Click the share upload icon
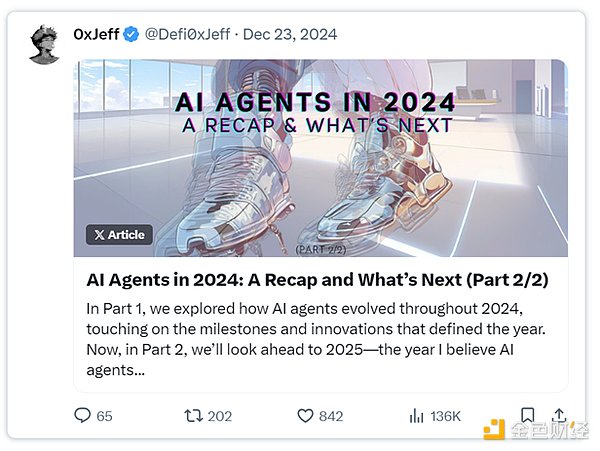Screen dimensions: 600x451 559,414
